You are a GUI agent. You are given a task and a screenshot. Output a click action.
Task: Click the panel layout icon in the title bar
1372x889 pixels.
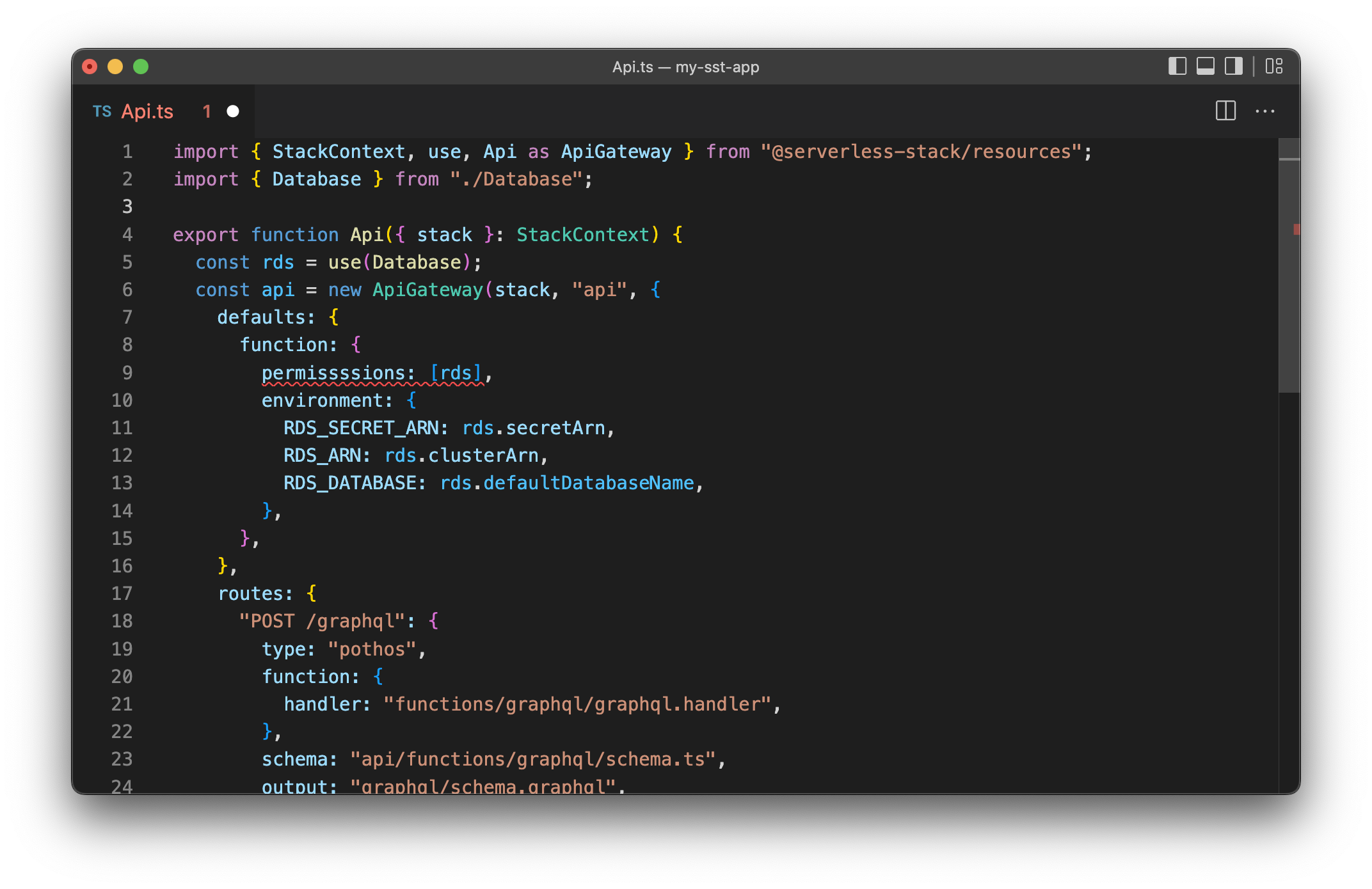point(1273,66)
